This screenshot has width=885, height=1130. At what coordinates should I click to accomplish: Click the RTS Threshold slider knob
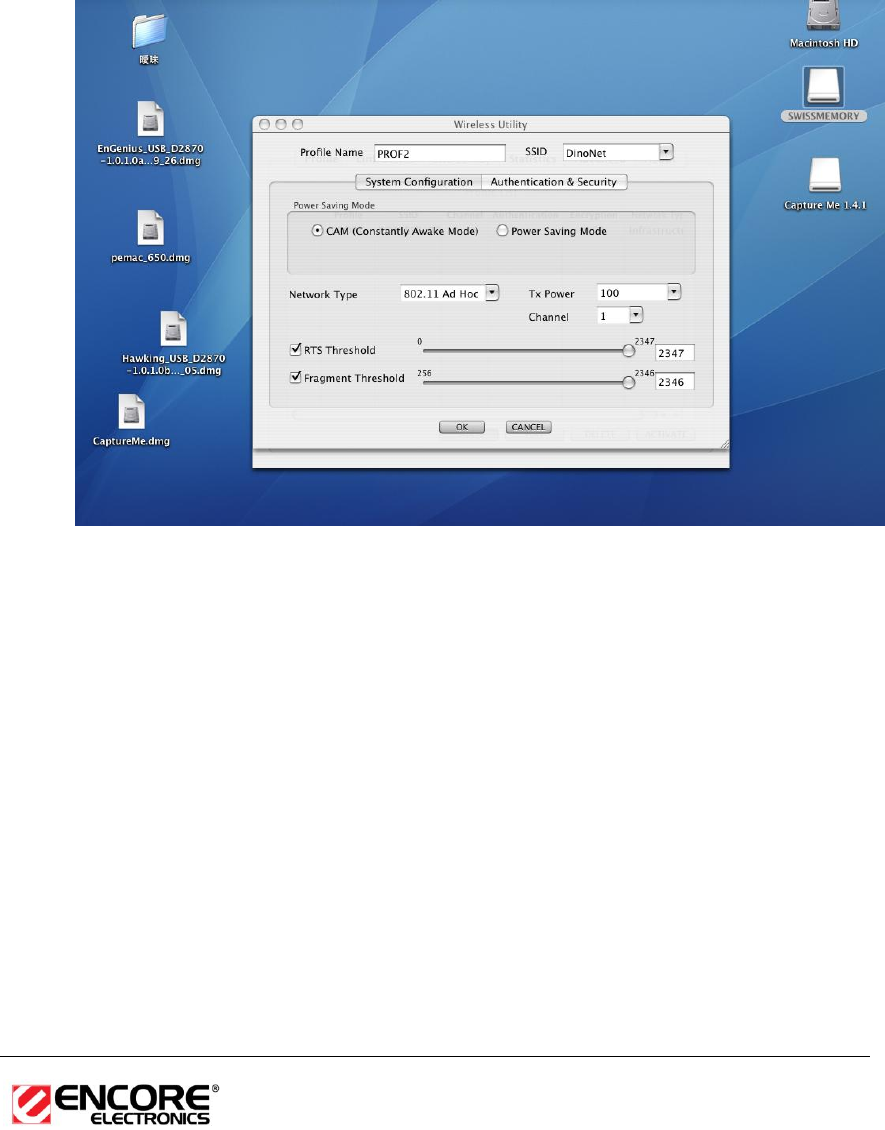(629, 351)
